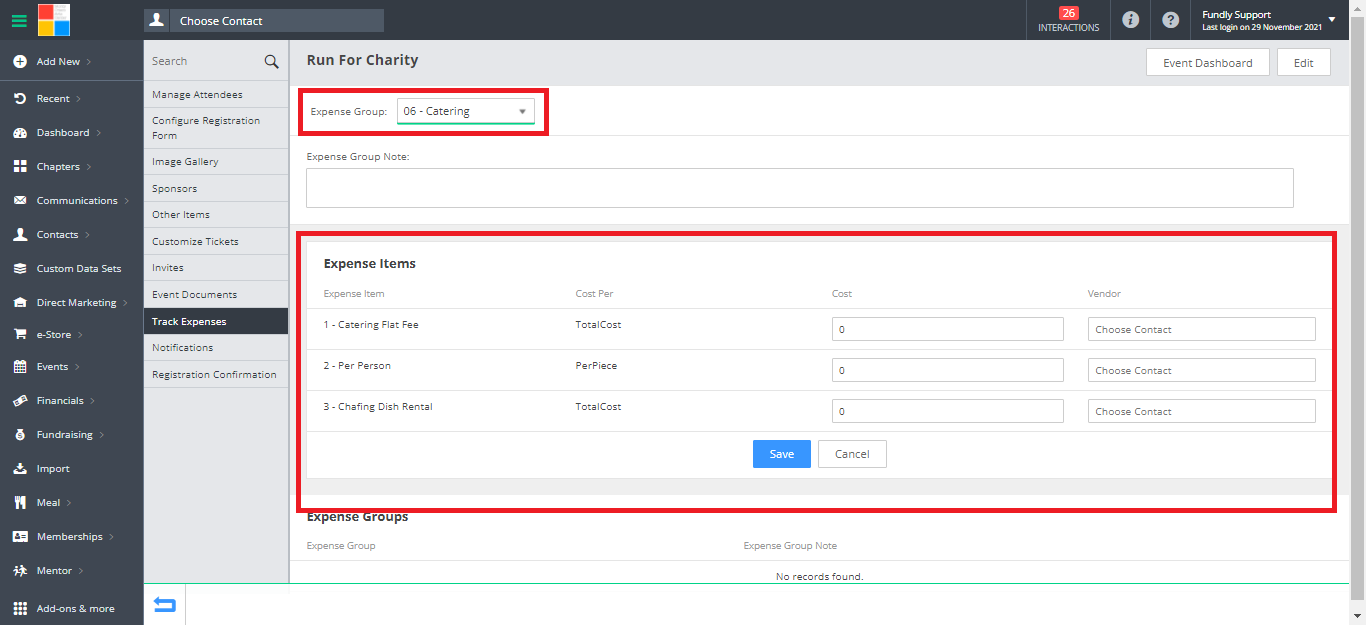Image resolution: width=1370 pixels, height=625 pixels.
Task: Toggle the hamburger menu icon
Action: (19, 20)
